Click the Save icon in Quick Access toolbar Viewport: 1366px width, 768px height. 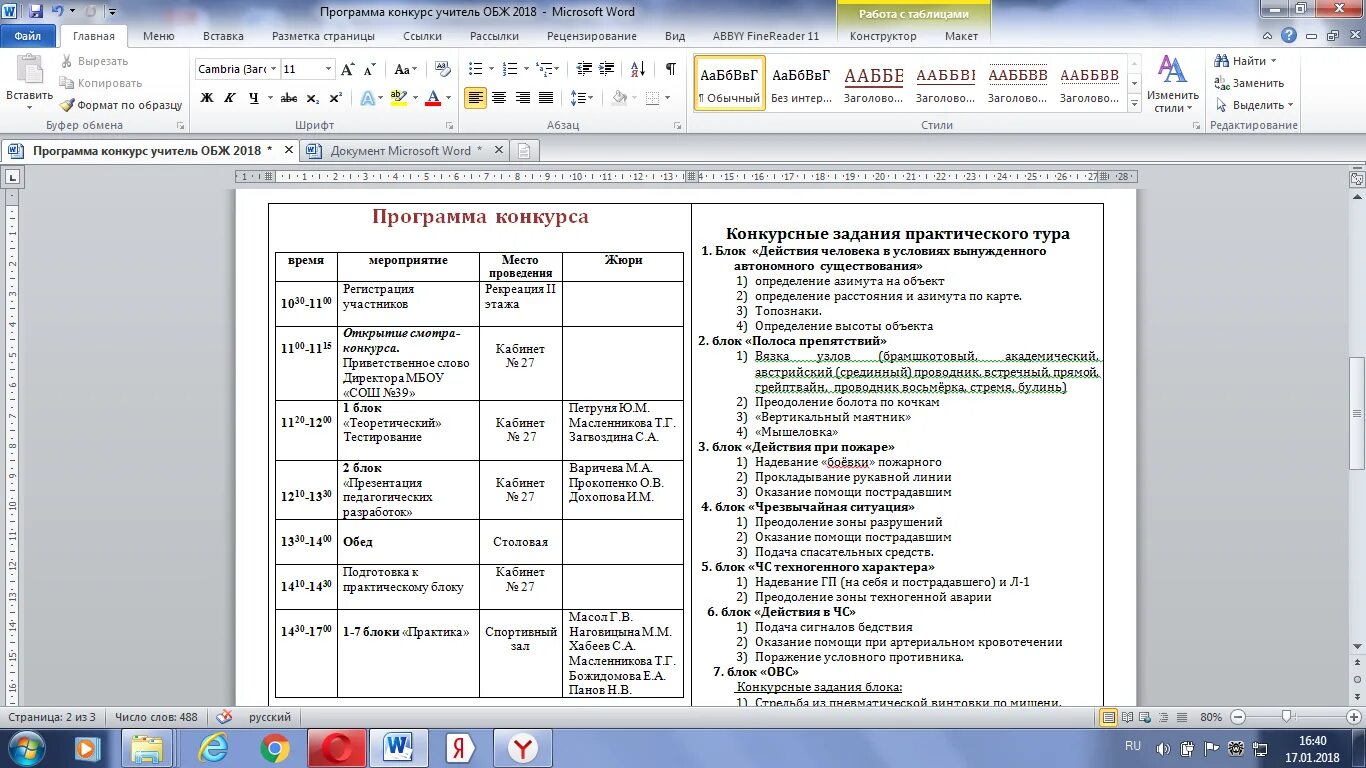point(36,12)
